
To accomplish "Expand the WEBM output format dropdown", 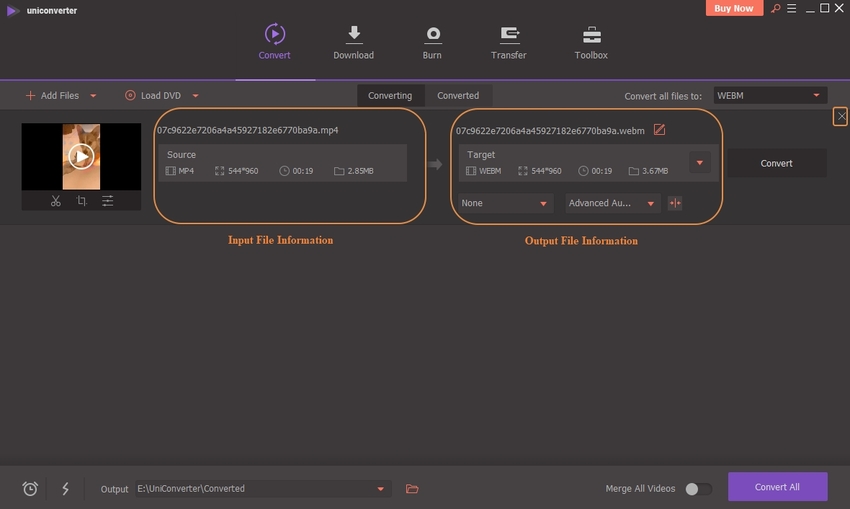I will click(769, 96).
